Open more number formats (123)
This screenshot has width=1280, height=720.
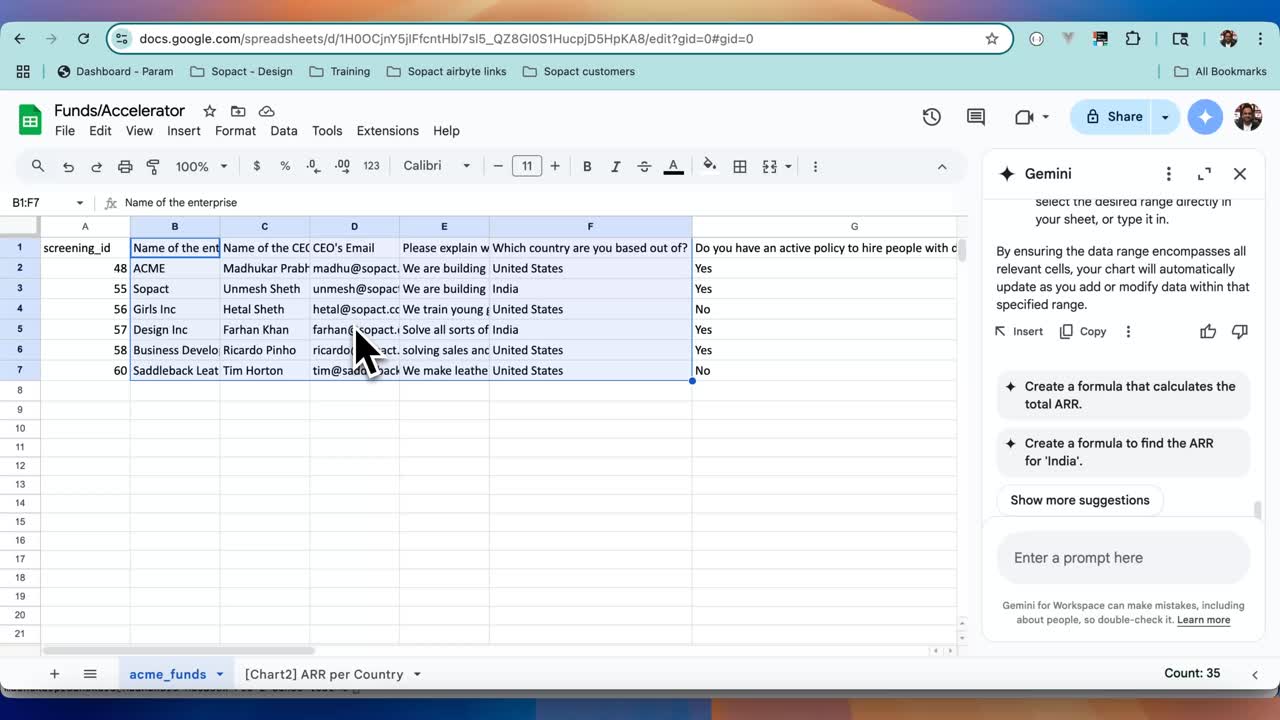371,166
